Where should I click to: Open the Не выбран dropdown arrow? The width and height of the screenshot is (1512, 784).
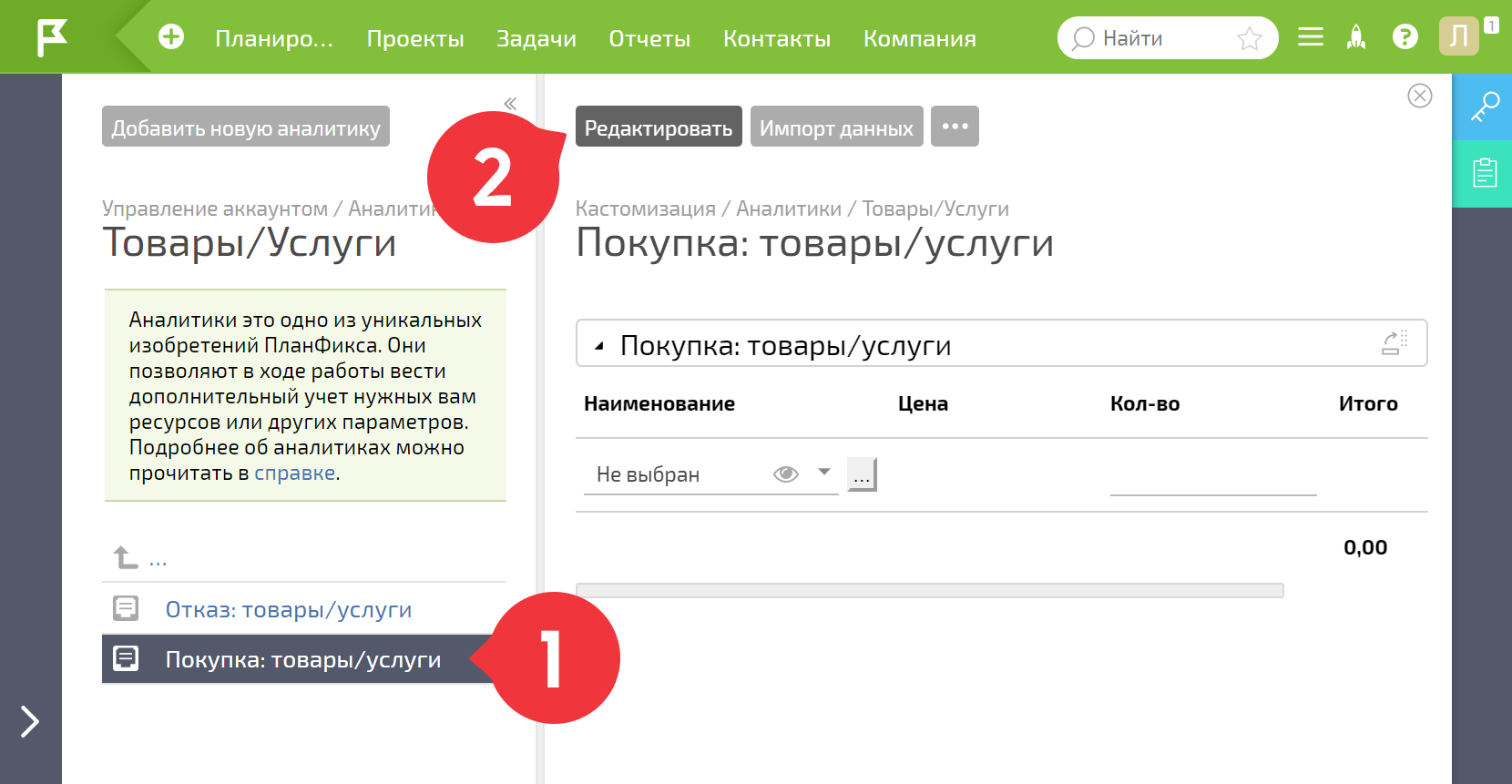point(824,472)
